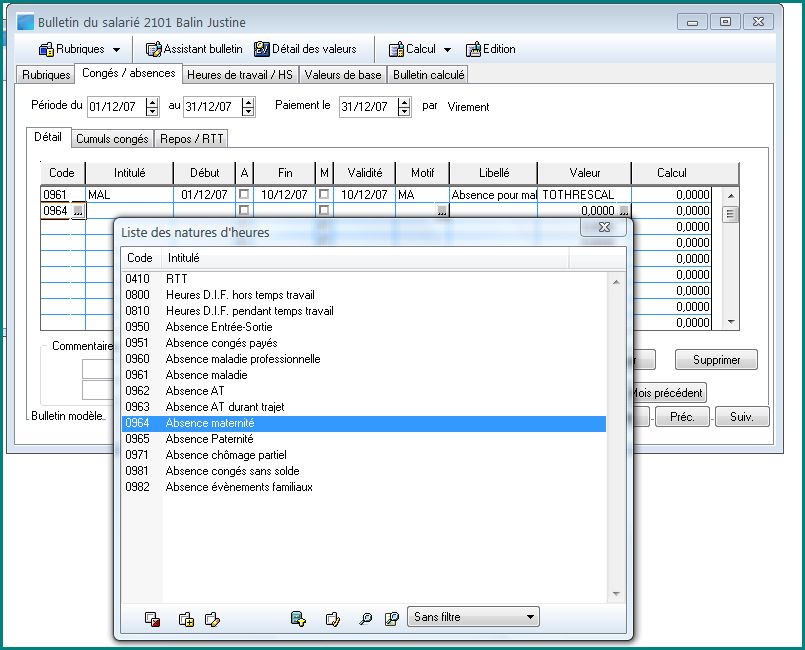
Task: Toggle the M checkbox on row 0961
Action: [323, 194]
